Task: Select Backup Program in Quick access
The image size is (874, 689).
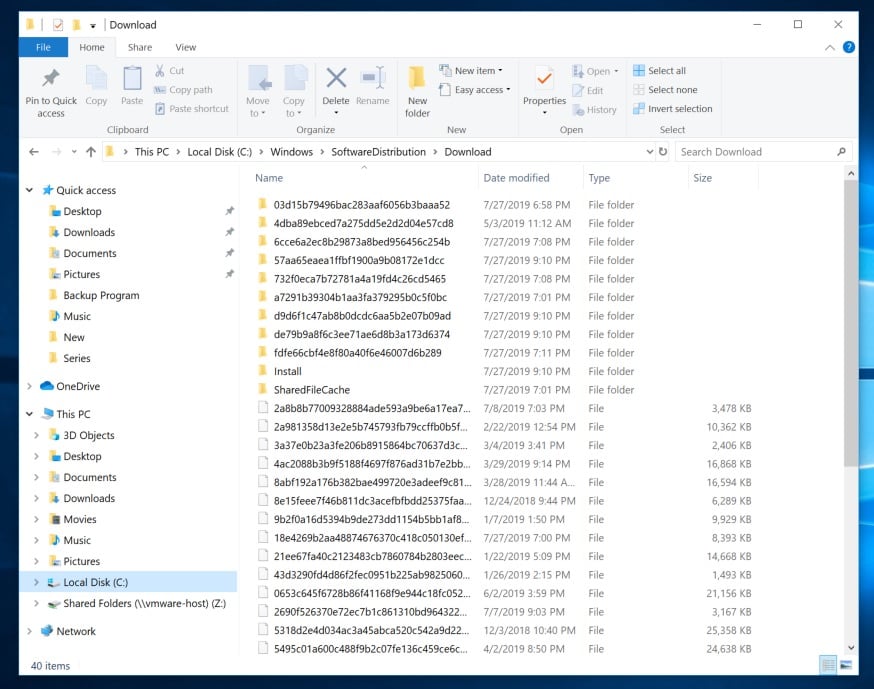Action: click(101, 295)
